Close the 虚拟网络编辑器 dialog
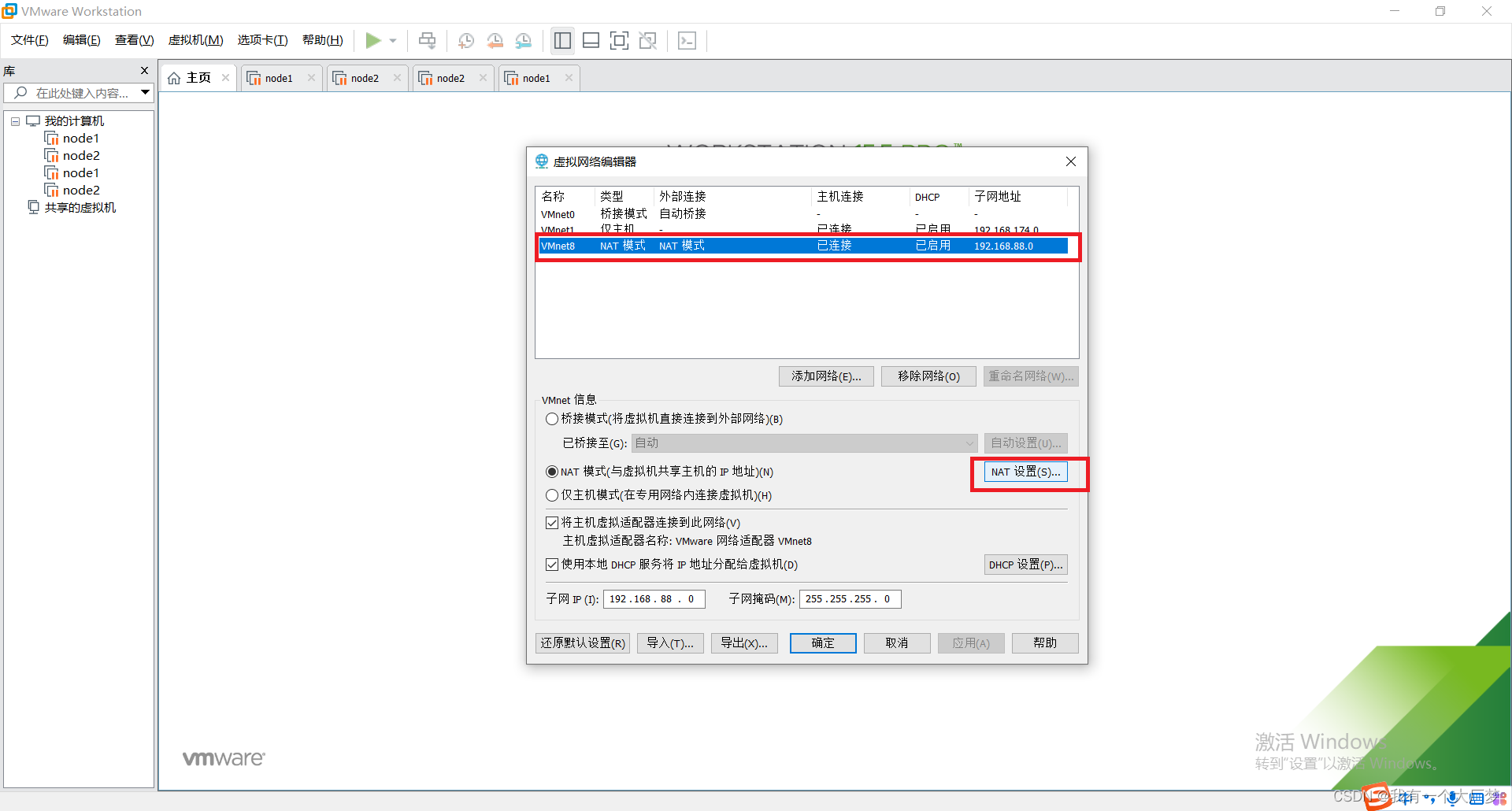 coord(1071,161)
